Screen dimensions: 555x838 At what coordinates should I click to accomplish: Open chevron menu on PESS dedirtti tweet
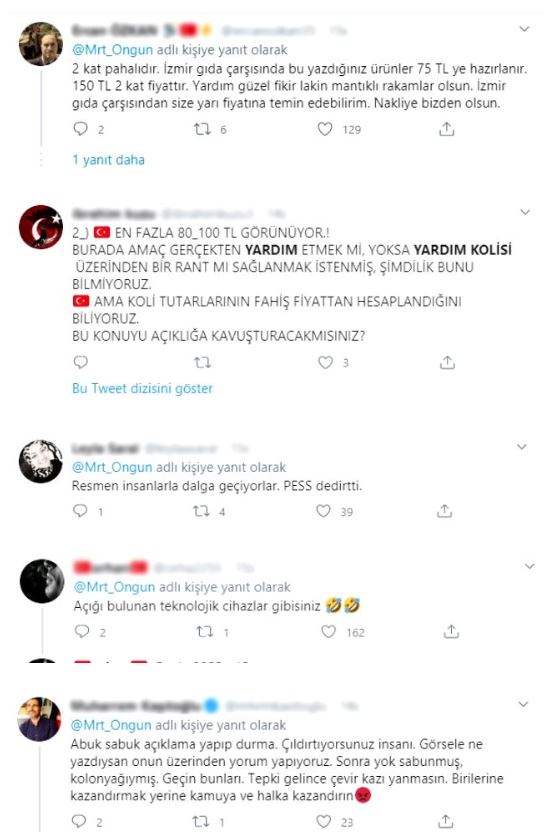click(522, 447)
